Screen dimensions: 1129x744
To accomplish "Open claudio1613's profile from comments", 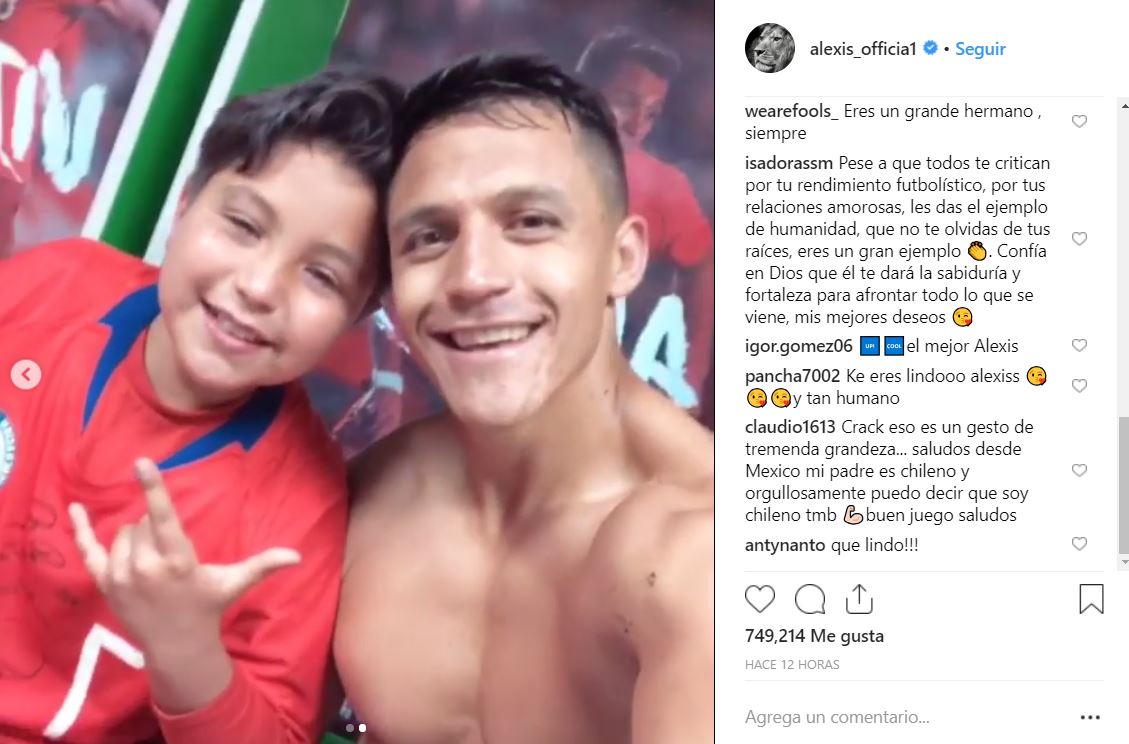I will (x=790, y=427).
